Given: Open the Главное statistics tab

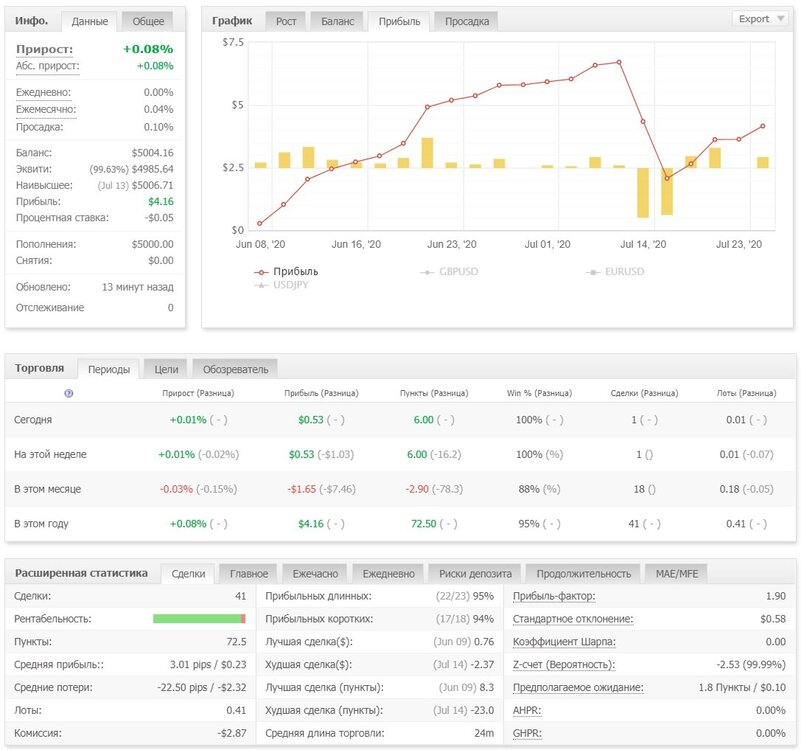Looking at the screenshot, I should click(x=248, y=574).
